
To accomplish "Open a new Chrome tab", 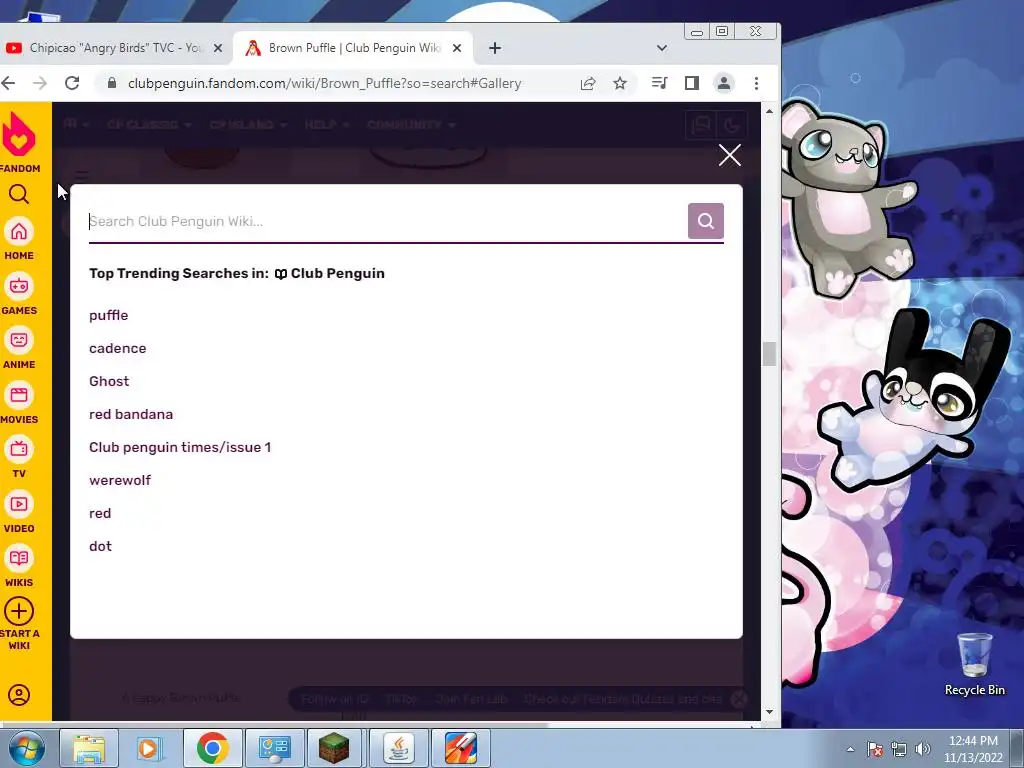I will (495, 48).
